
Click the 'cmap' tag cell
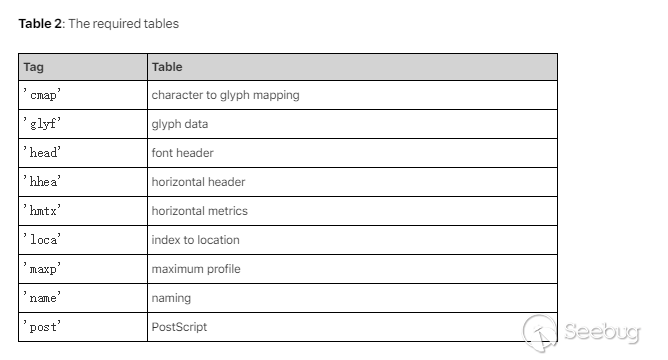click(83, 95)
